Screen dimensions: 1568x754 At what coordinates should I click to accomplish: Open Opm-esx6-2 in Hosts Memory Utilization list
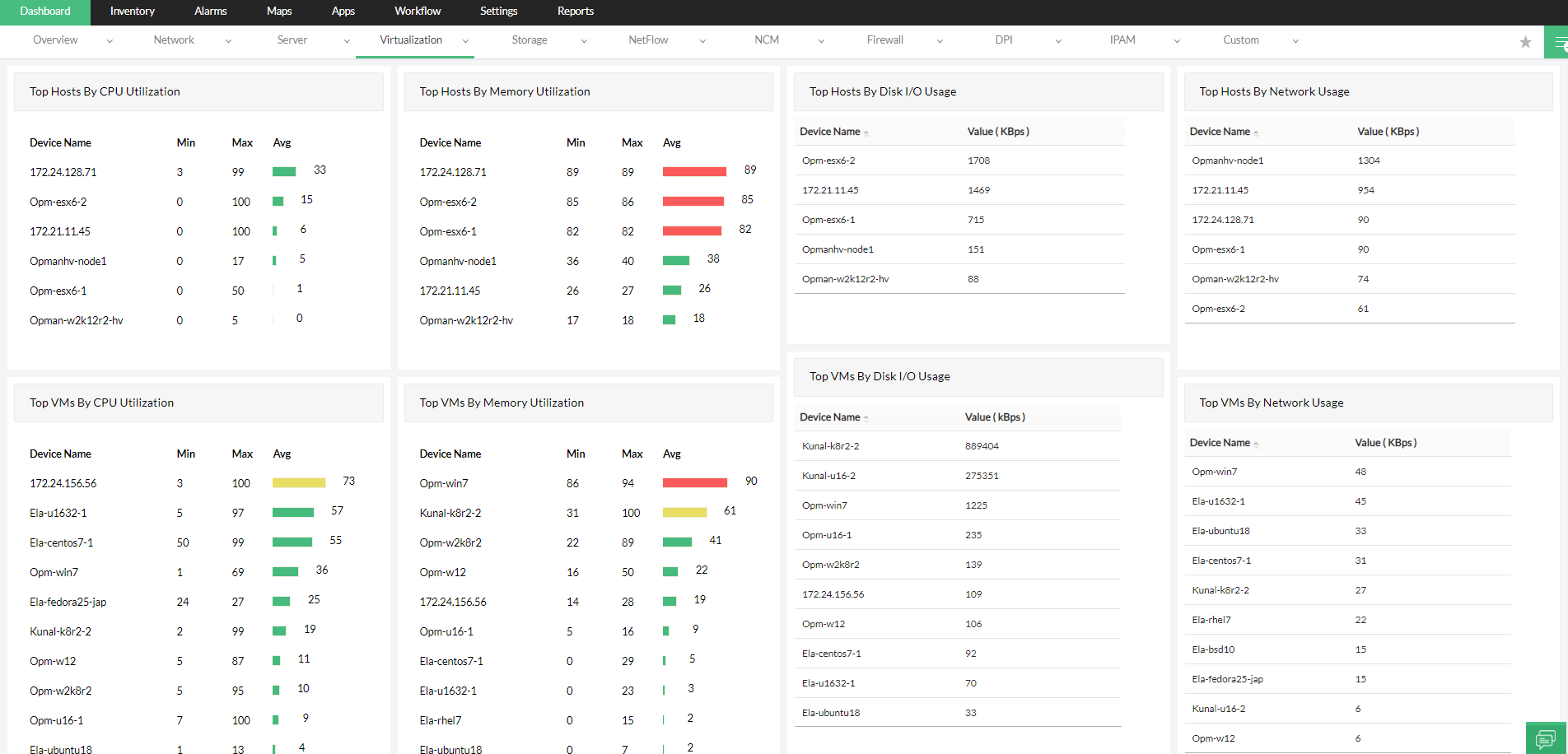[448, 202]
